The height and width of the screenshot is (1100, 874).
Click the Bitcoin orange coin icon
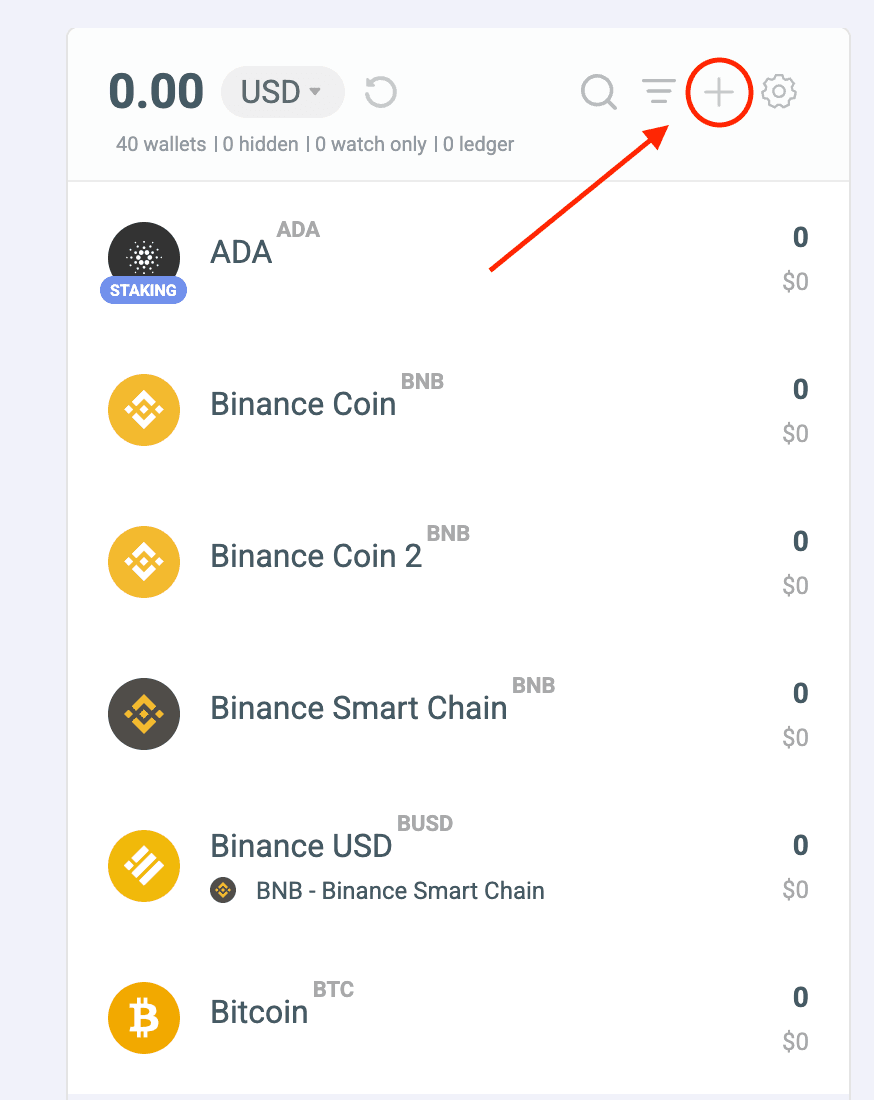pos(144,1017)
